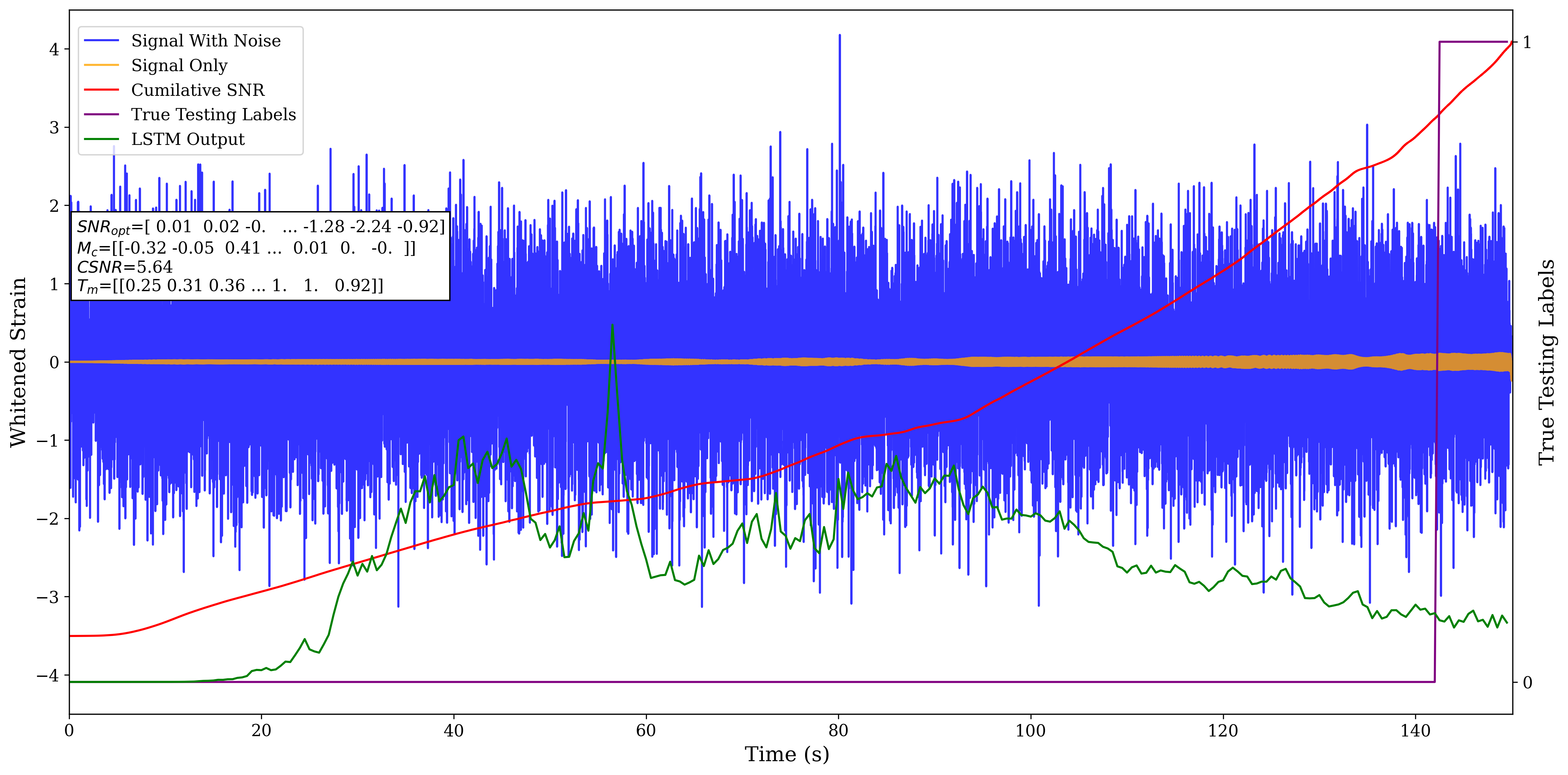Click the purple True Testing Labels legend line
Viewport: 1568px width, 775px height.
pyautogui.click(x=101, y=114)
